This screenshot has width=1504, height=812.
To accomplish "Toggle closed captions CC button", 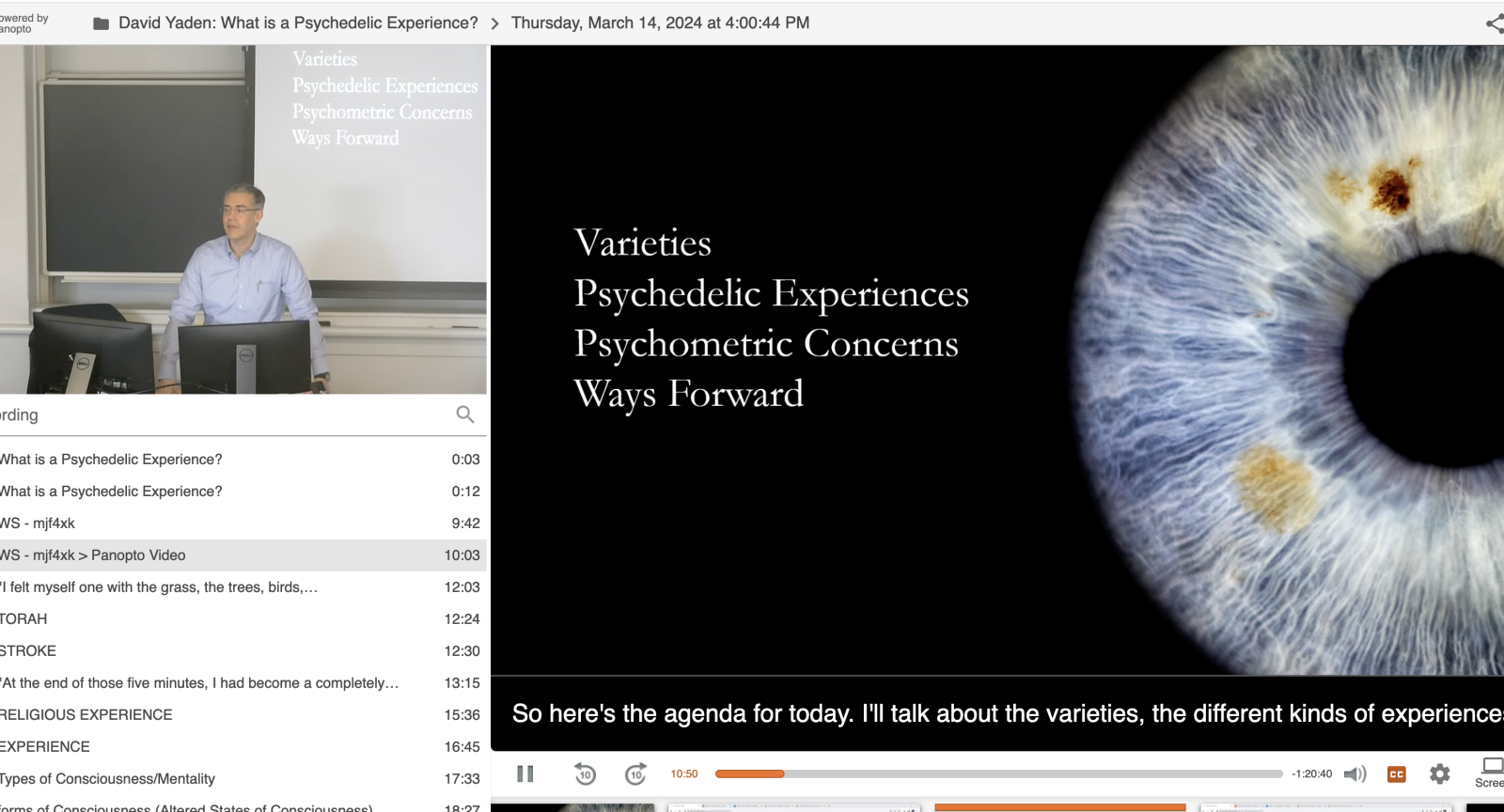I will coord(1397,774).
